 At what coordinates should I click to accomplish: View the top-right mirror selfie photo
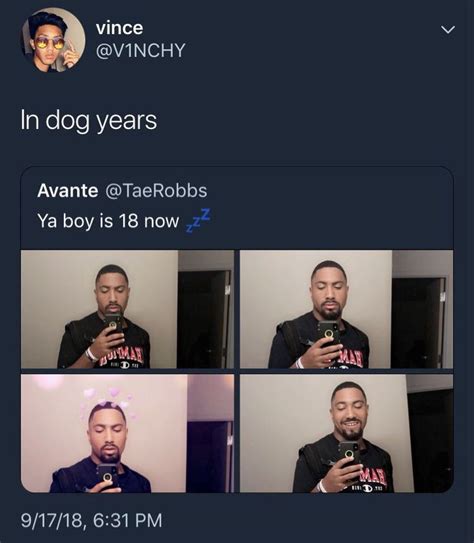(x=346, y=309)
